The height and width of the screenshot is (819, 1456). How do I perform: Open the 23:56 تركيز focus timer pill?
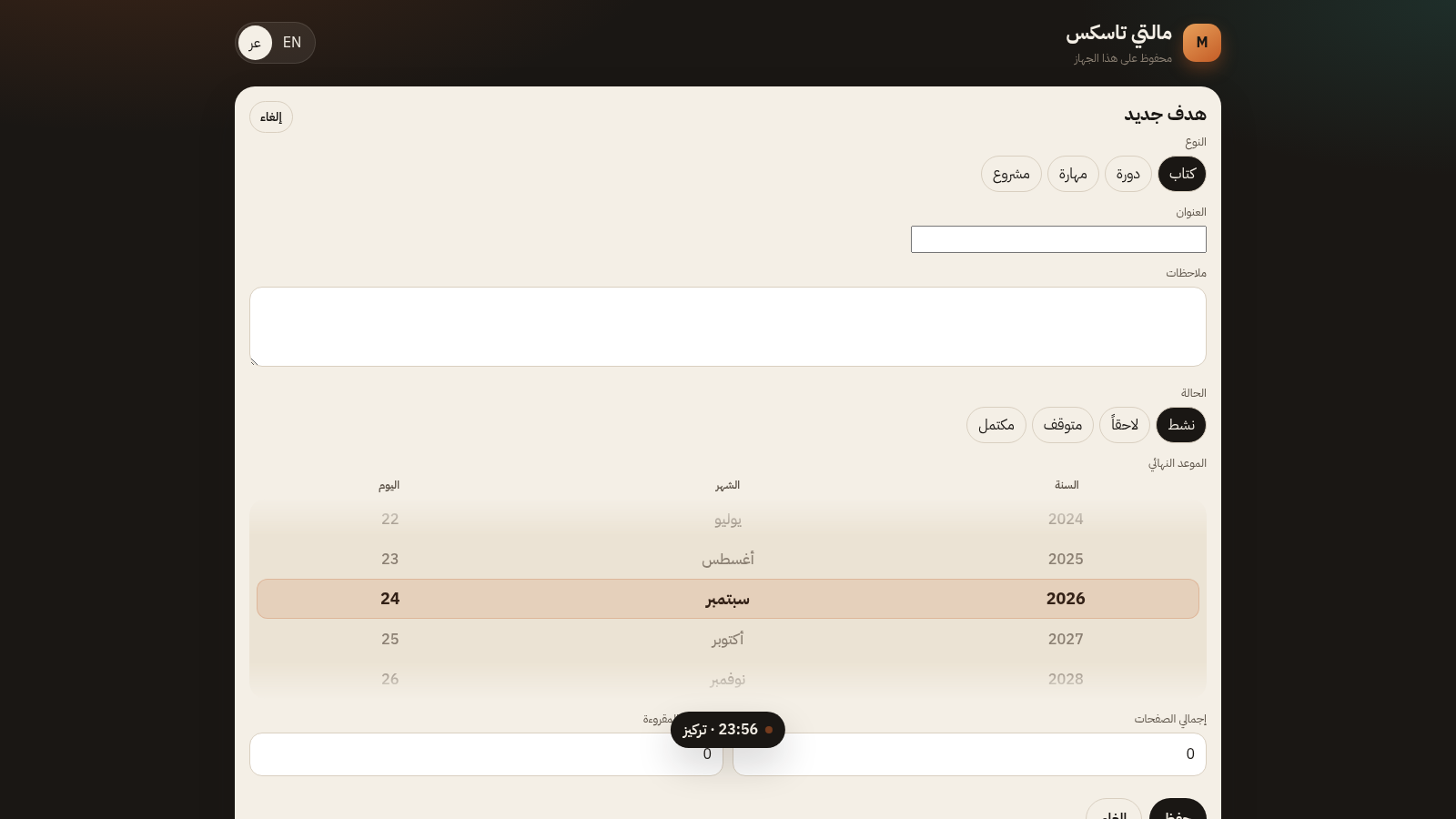pos(728,730)
